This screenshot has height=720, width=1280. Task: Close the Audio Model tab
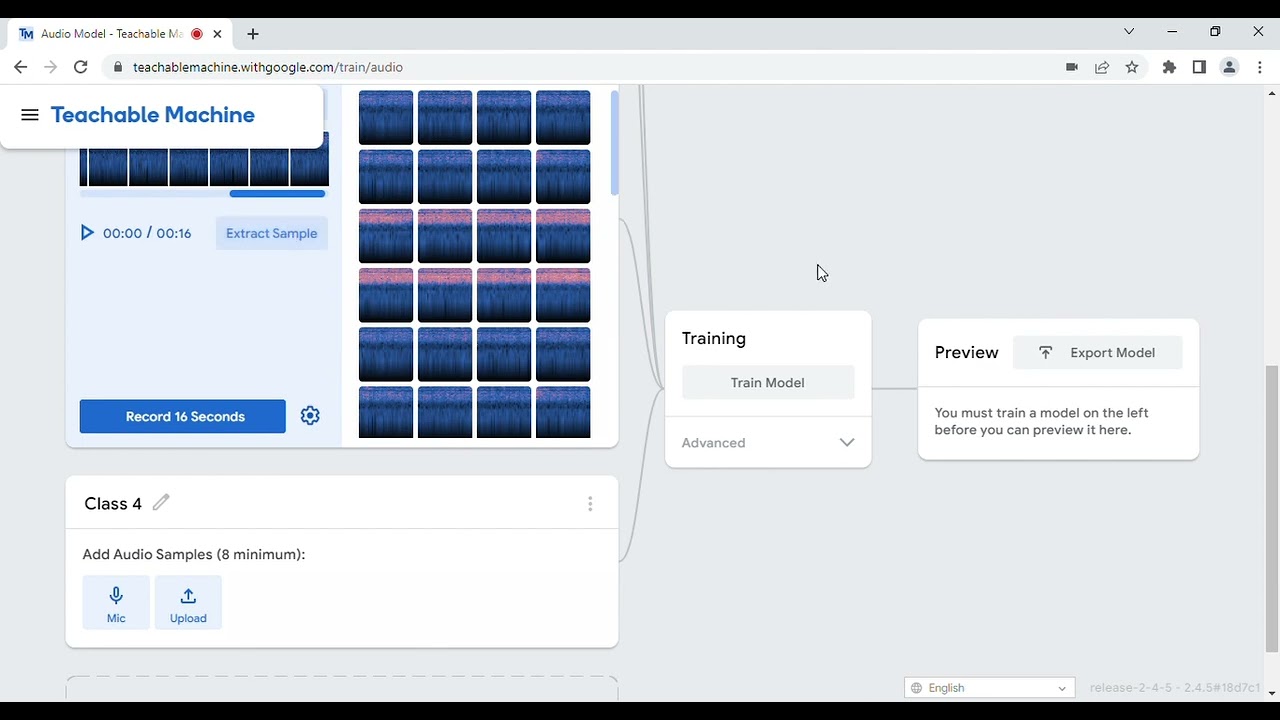[217, 34]
